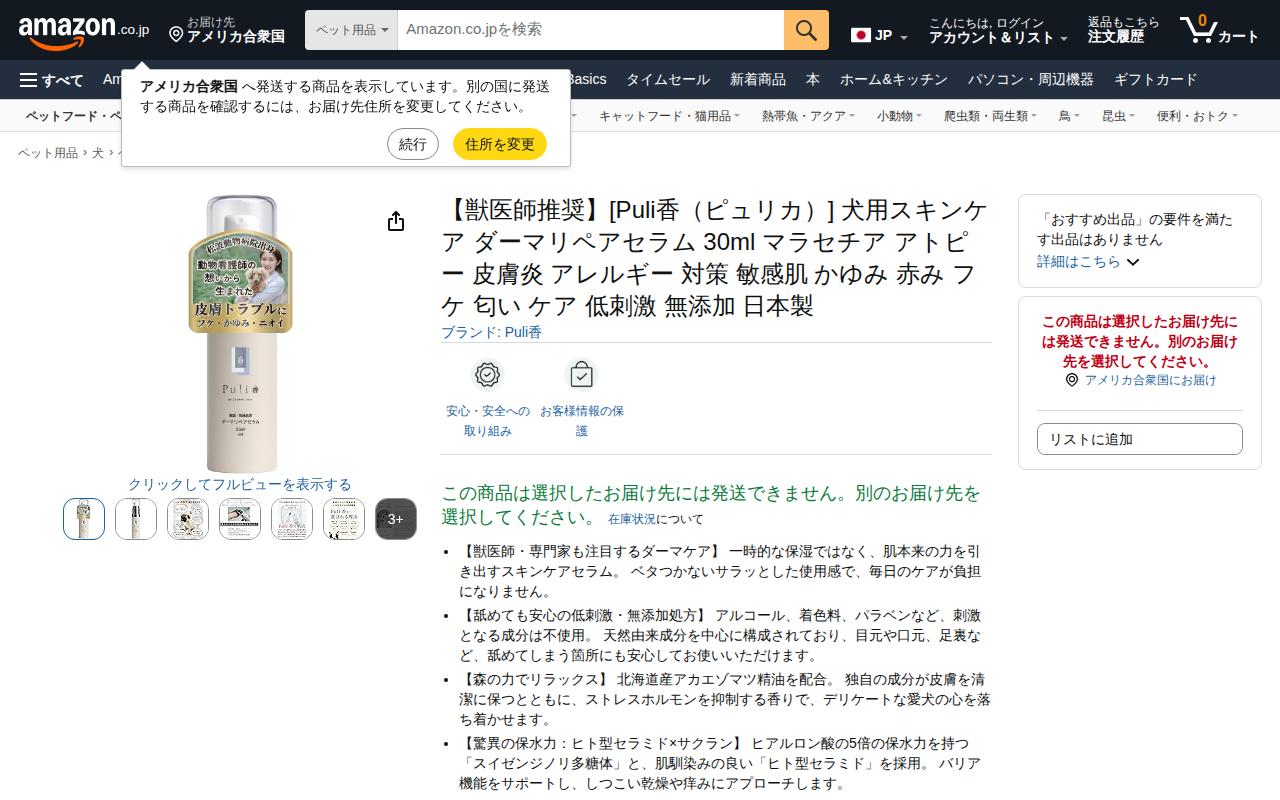Open the 新着商品 nav item
This screenshot has height=800, width=1280.
[x=758, y=80]
